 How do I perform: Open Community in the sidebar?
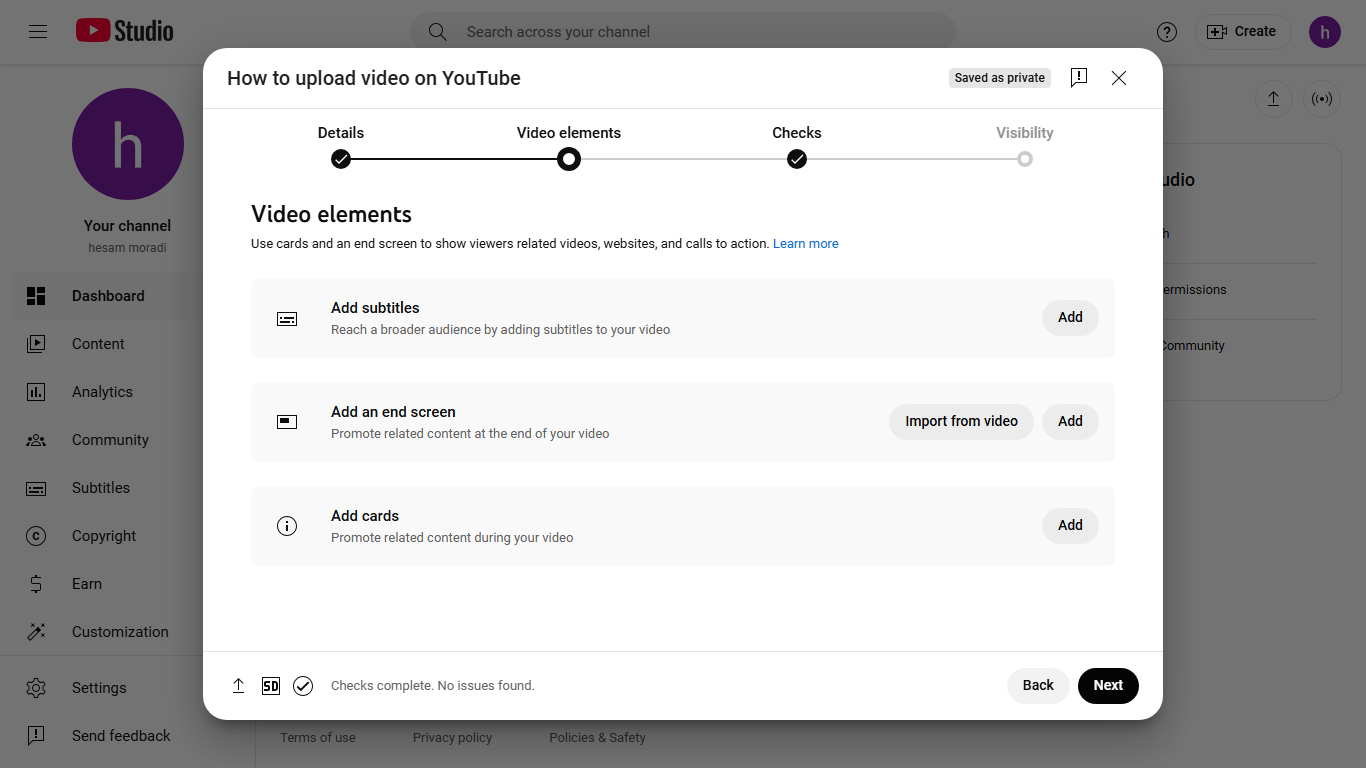pos(110,440)
